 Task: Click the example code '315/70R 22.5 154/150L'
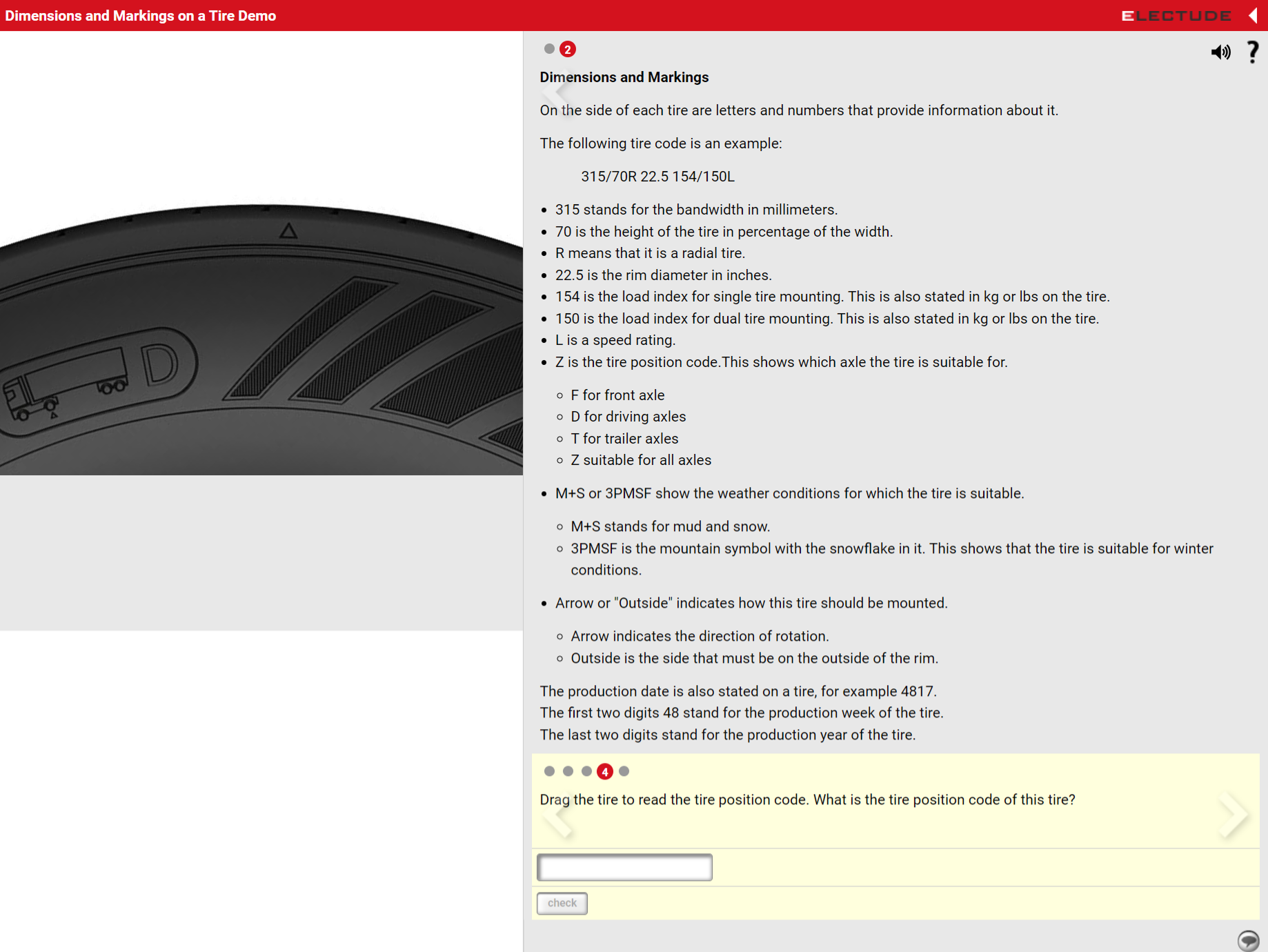(658, 177)
